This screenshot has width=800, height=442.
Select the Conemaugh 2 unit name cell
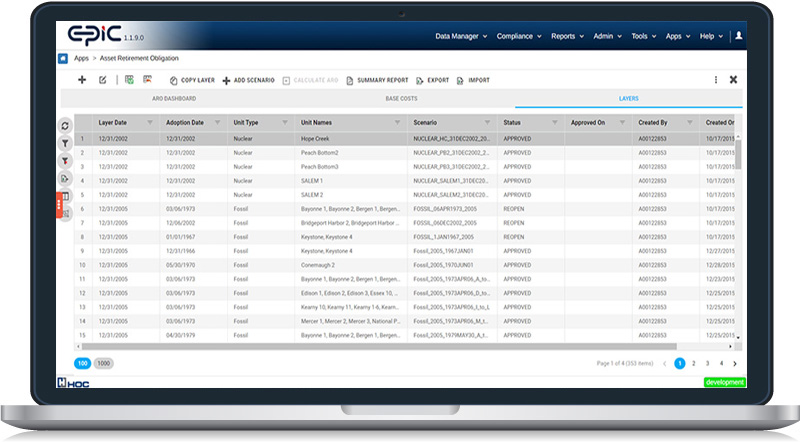[x=351, y=265]
